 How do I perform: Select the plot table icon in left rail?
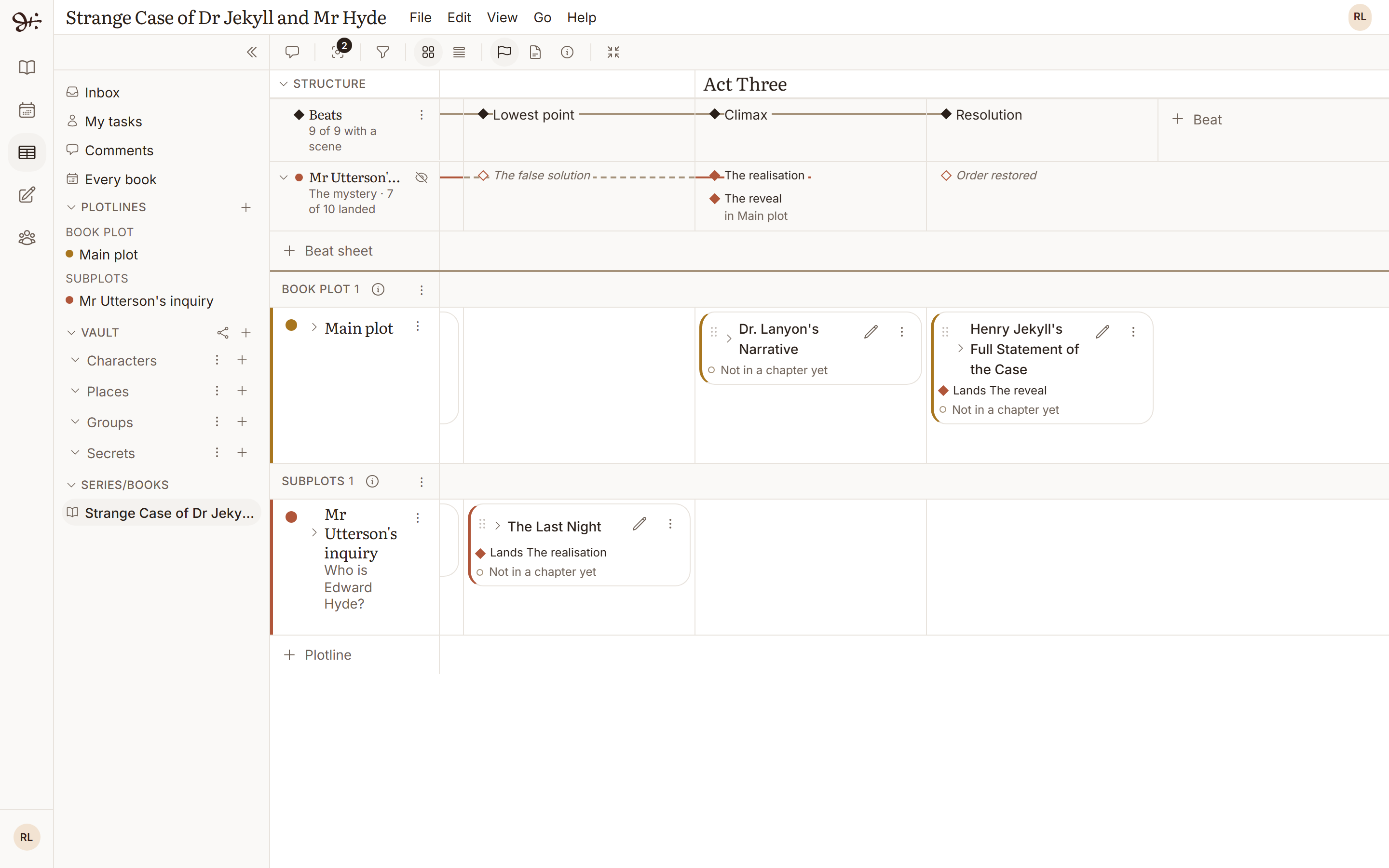[27, 152]
